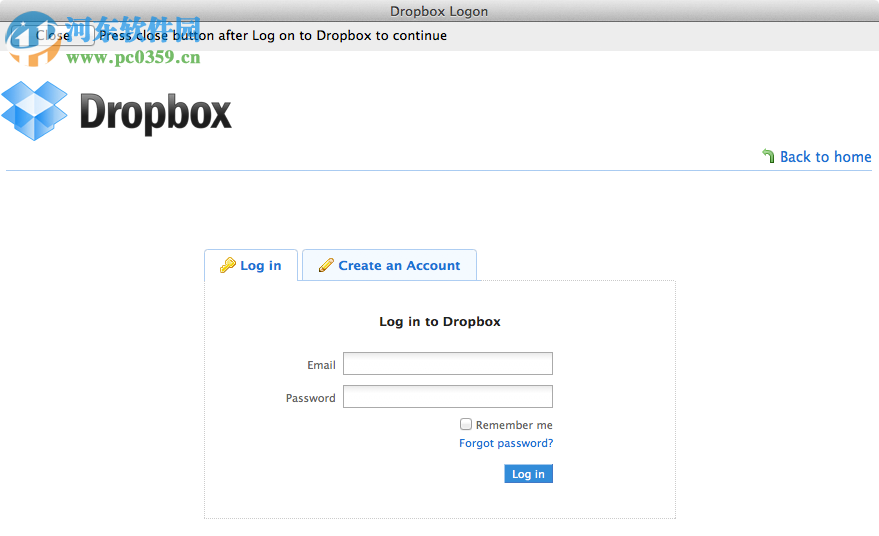Click the Press close button instruction text

tap(273, 35)
